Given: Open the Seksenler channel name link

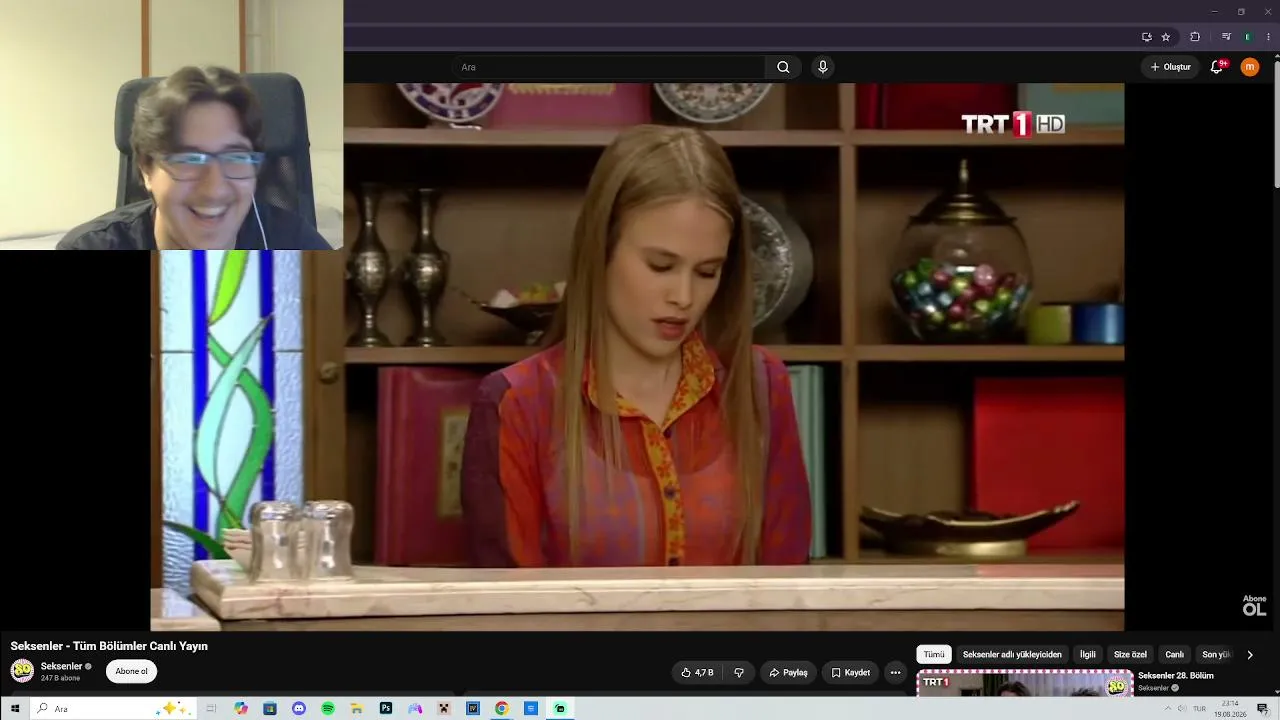Looking at the screenshot, I should (61, 666).
